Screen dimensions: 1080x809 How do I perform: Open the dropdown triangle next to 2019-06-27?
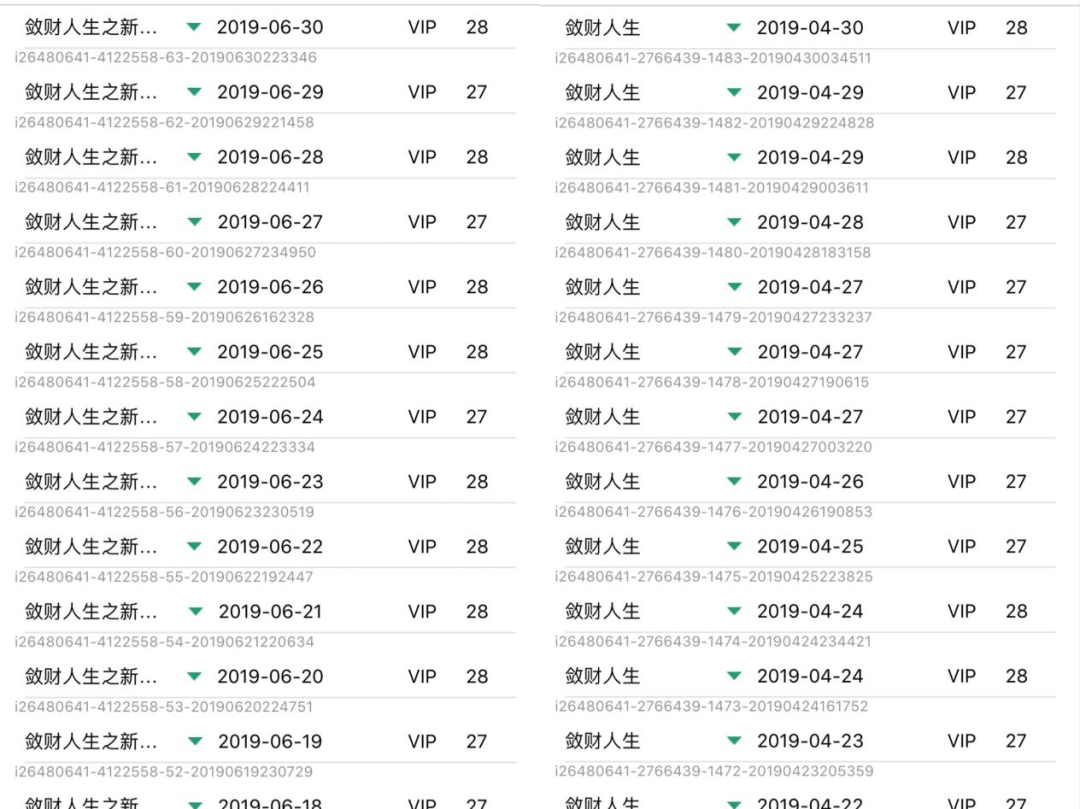point(195,222)
